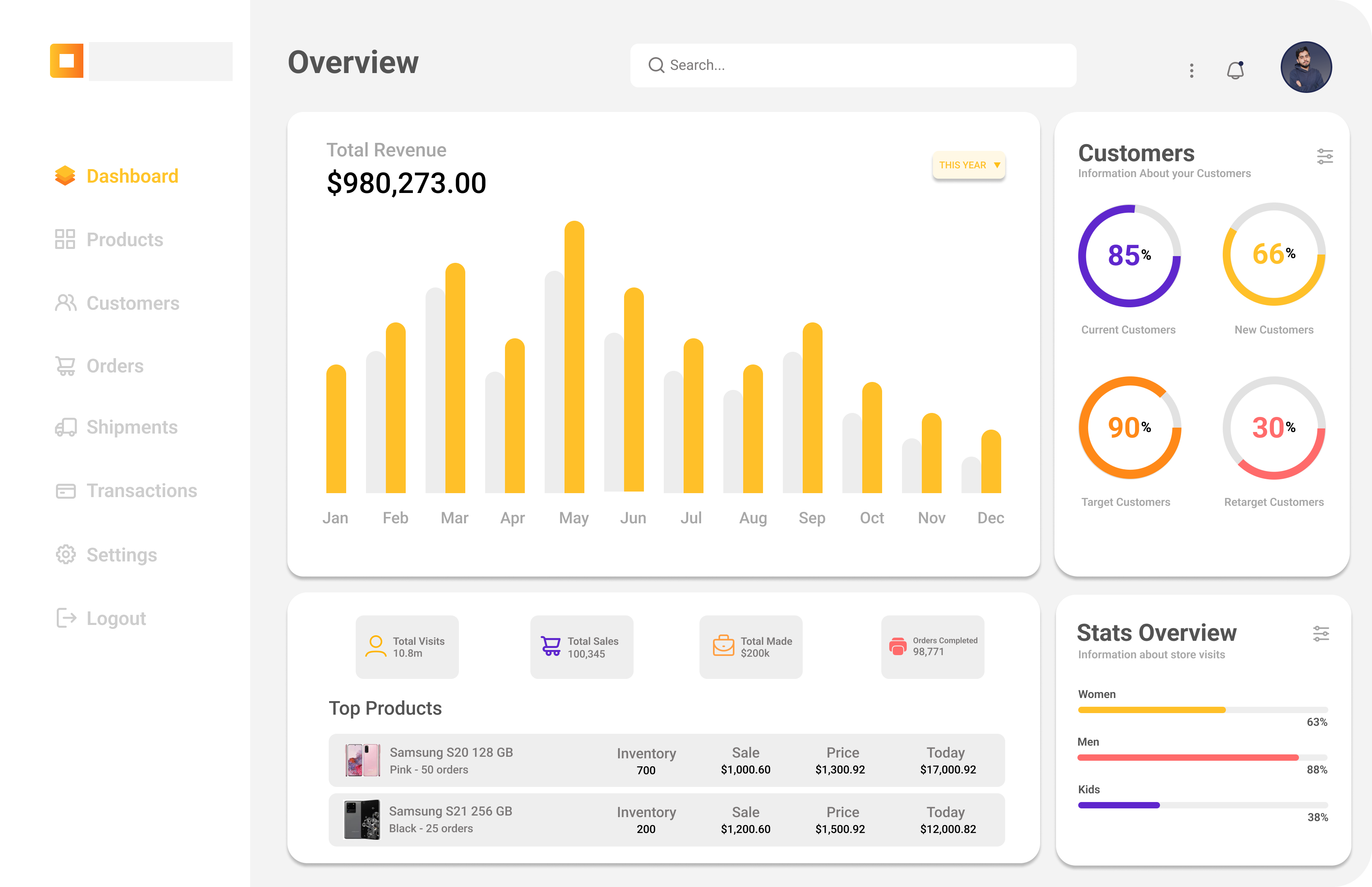Click the Total Made briefcase icon
The width and height of the screenshot is (1372, 887).
pos(723,646)
